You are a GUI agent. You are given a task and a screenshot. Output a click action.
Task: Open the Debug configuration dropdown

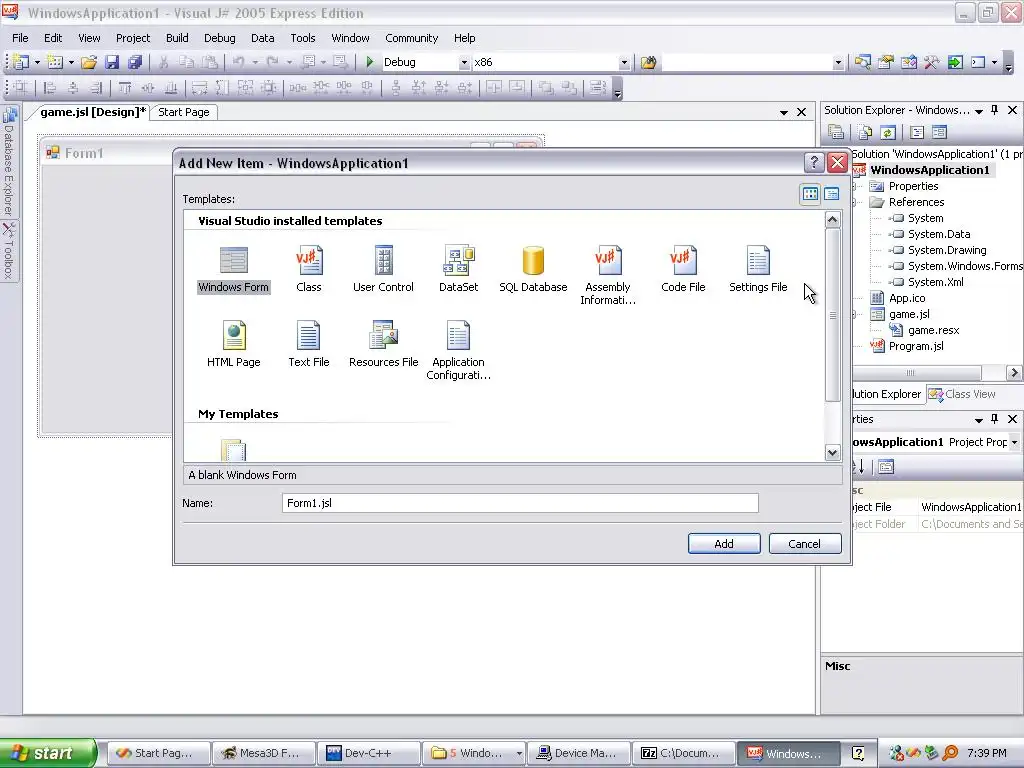464,63
